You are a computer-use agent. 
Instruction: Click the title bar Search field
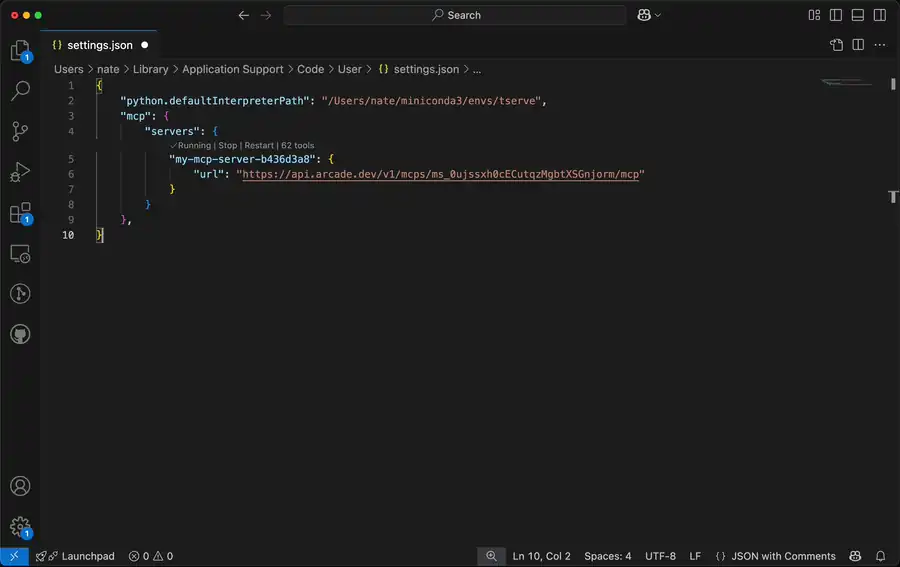tap(455, 15)
